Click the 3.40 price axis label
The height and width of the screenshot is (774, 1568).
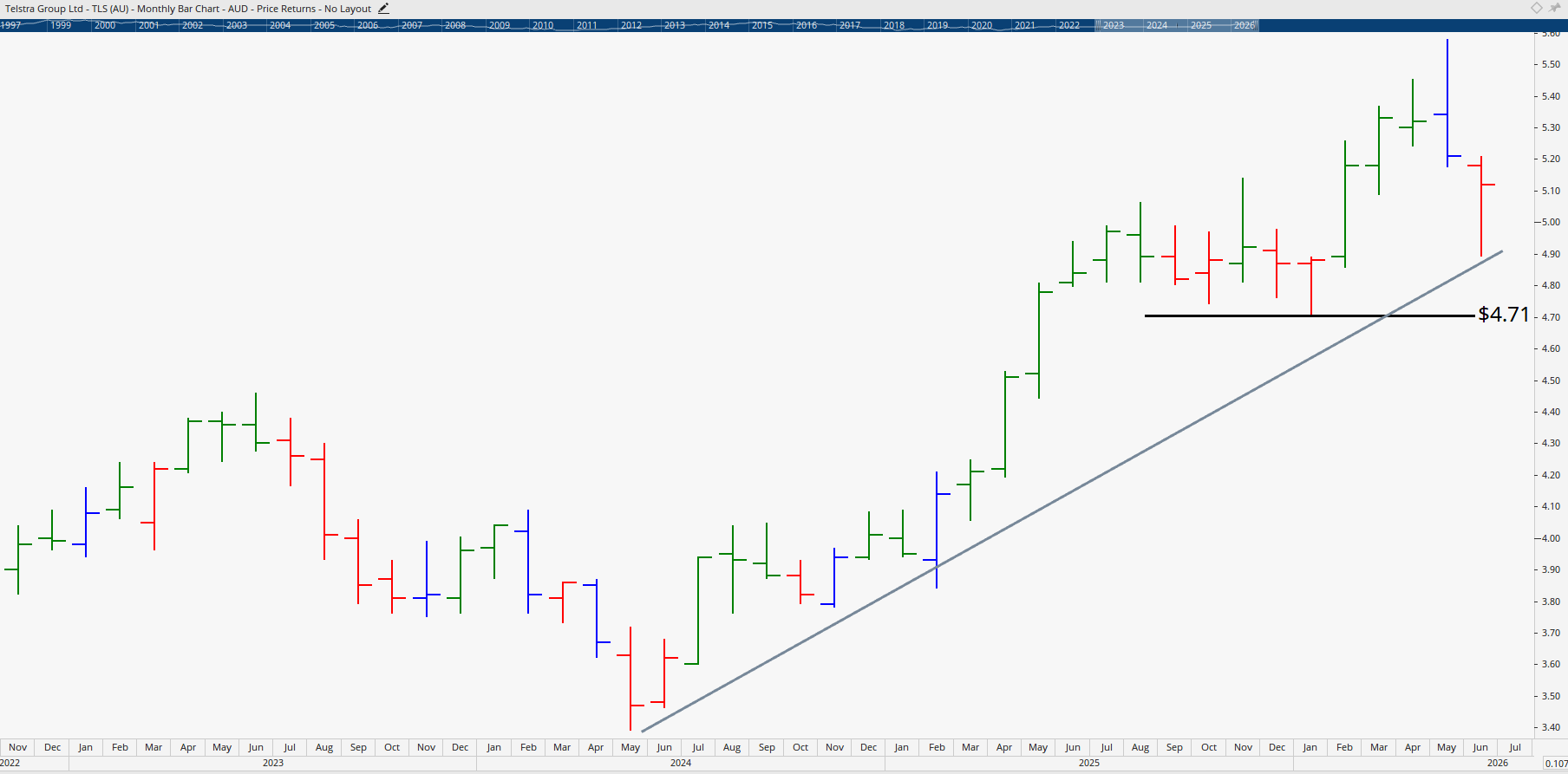tap(1551, 727)
